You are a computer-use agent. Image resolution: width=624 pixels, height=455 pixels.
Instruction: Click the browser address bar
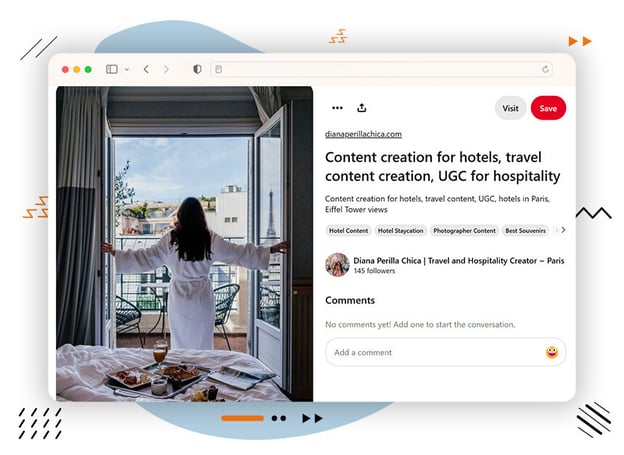tap(381, 69)
